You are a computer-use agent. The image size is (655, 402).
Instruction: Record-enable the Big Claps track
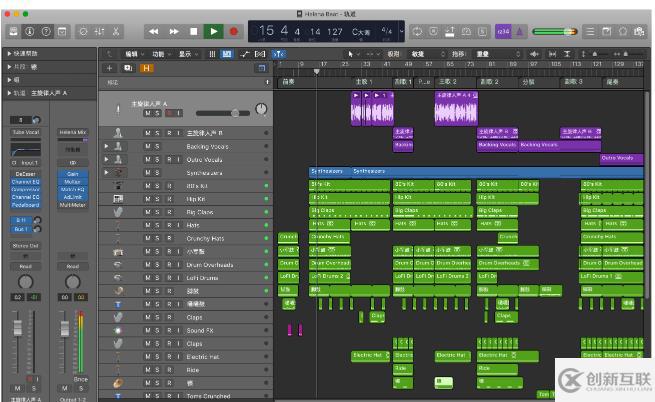click(x=169, y=212)
